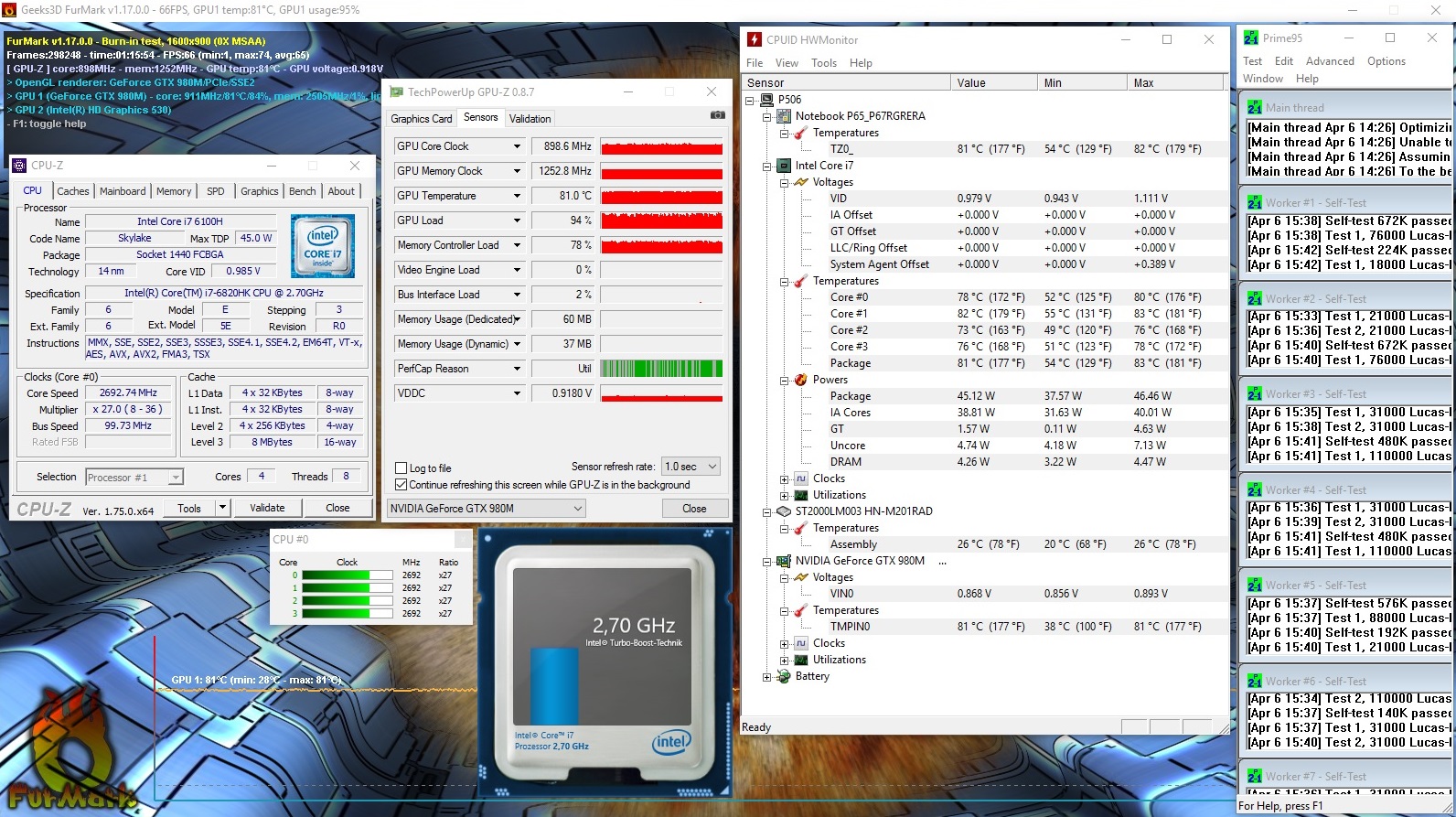Screen dimensions: 1456x817
Task: Switch to the Memory tab in CPU-Z
Action: [x=174, y=191]
